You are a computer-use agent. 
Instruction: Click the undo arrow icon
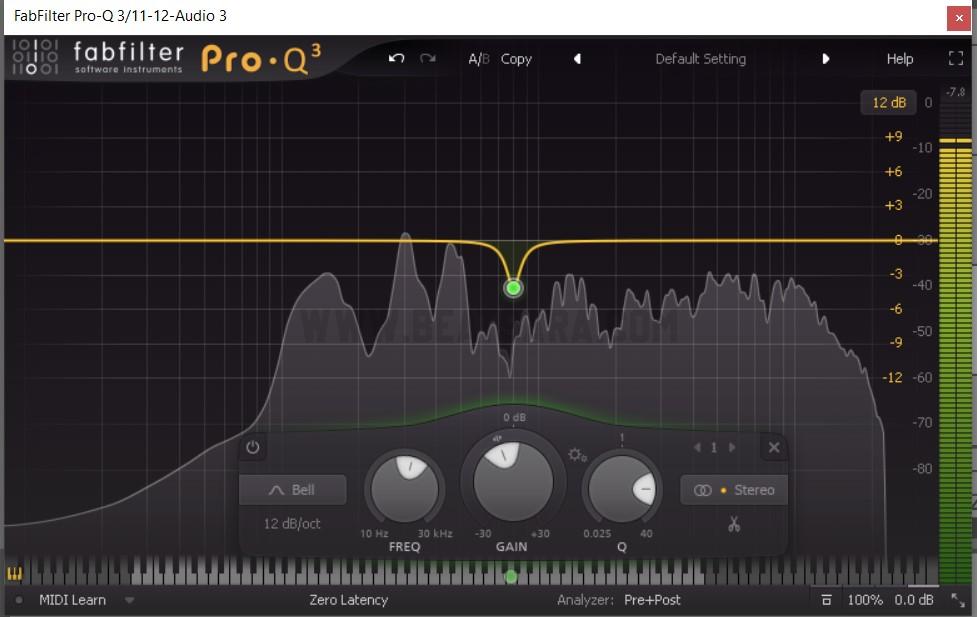(396, 59)
